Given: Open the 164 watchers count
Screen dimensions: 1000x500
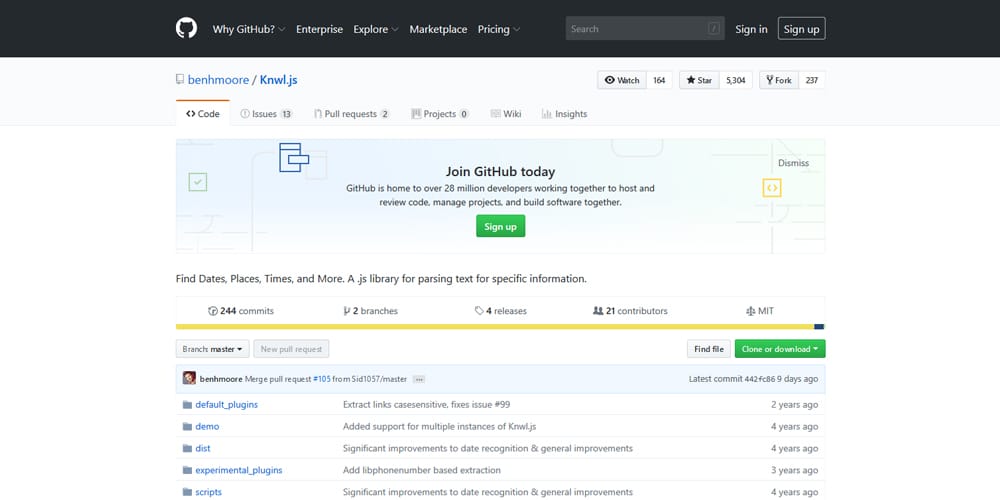Looking at the screenshot, I should click(x=659, y=80).
